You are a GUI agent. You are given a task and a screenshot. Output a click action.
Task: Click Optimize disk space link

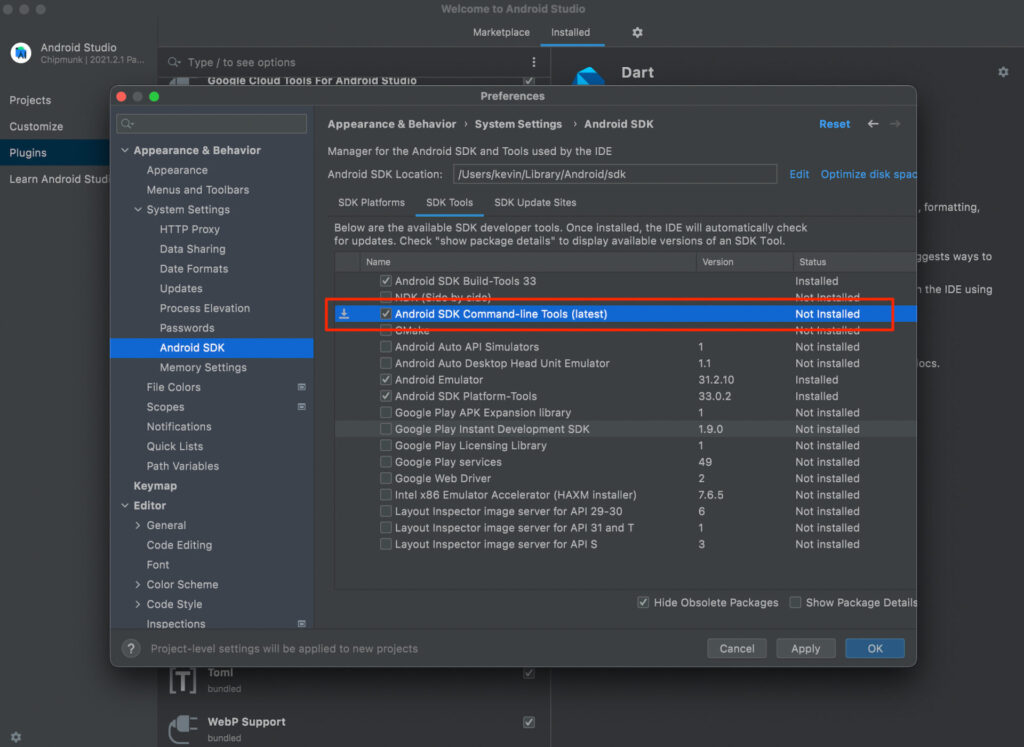pyautogui.click(x=869, y=174)
